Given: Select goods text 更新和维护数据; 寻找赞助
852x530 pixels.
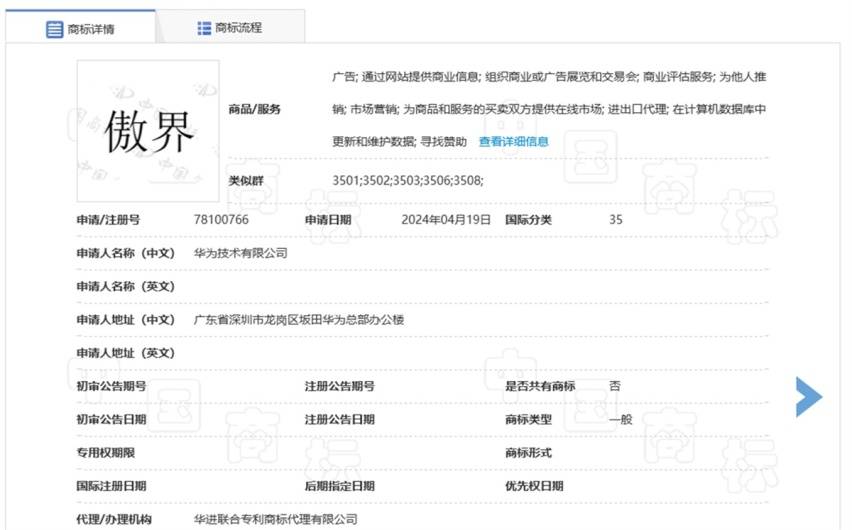Looking at the screenshot, I should [x=399, y=142].
